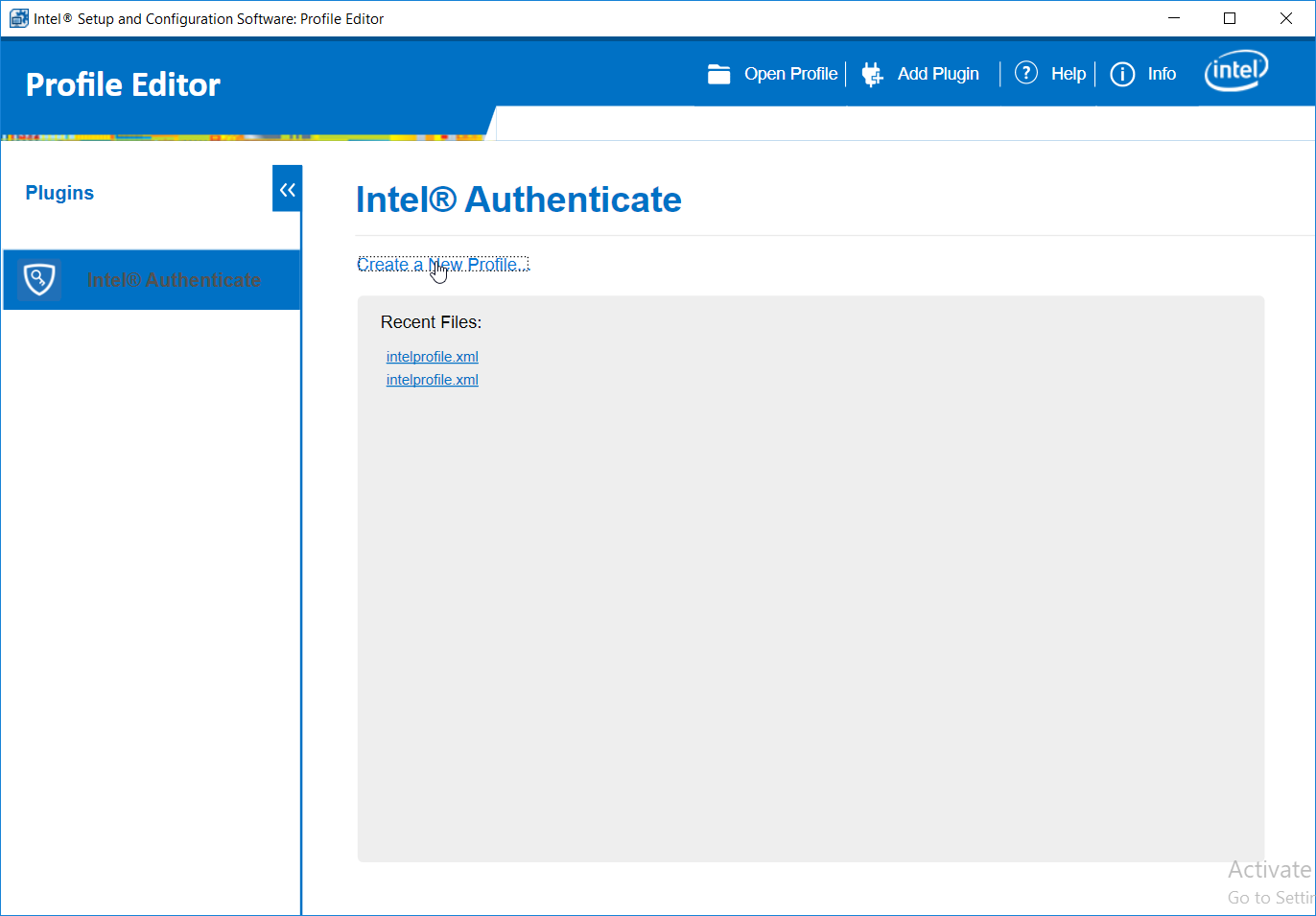1316x916 pixels.
Task: Click the app icon in title bar
Action: click(19, 18)
